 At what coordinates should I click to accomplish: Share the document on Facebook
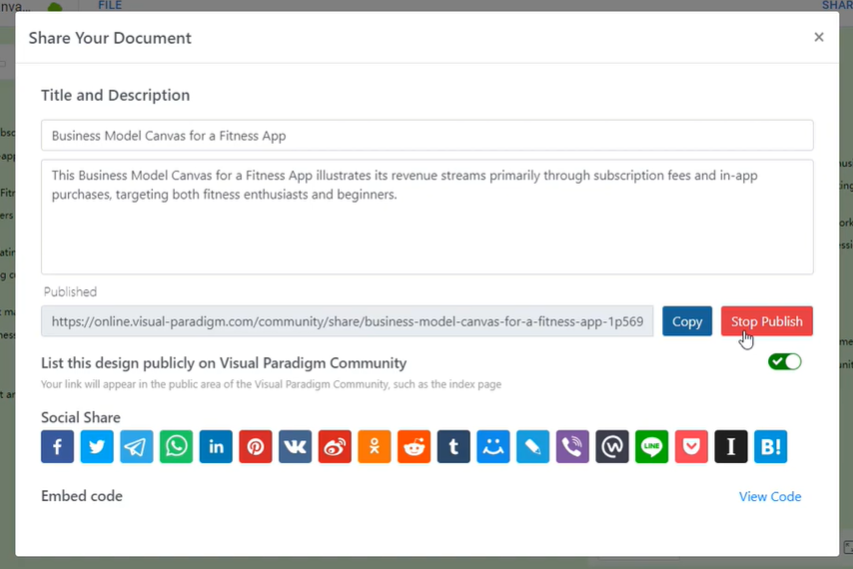(x=57, y=446)
